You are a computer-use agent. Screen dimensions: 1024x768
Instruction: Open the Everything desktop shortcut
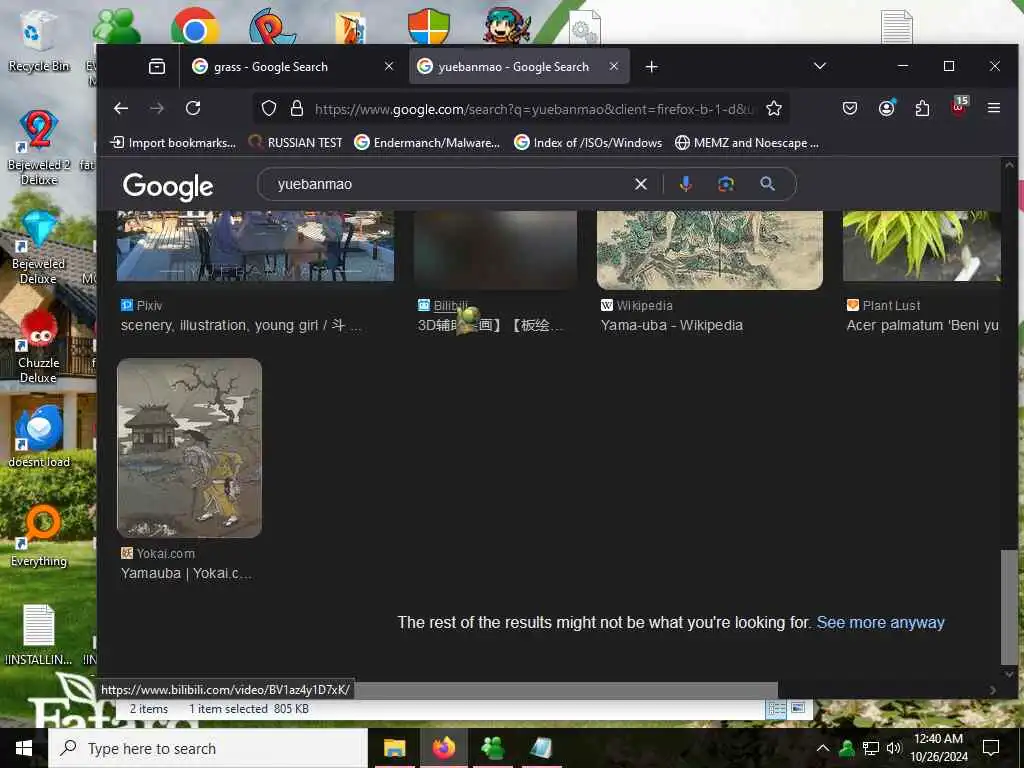tap(39, 536)
